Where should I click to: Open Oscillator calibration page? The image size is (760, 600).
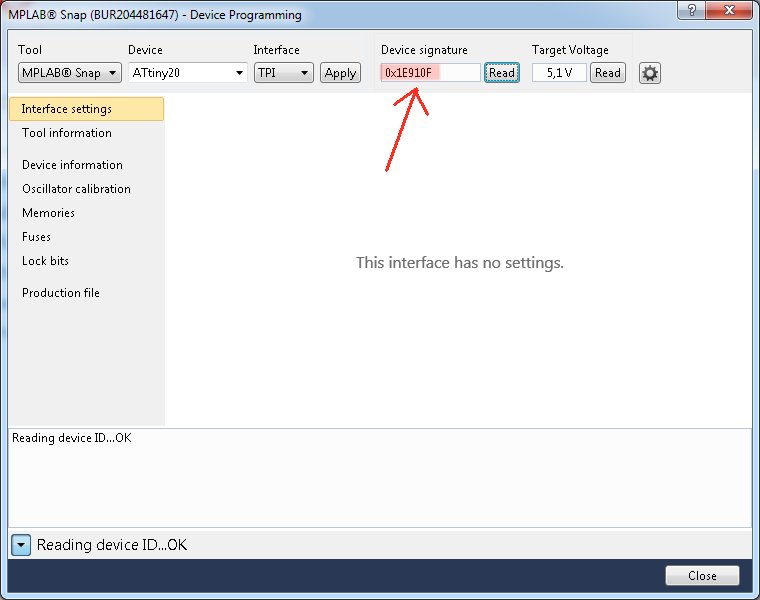coord(77,189)
